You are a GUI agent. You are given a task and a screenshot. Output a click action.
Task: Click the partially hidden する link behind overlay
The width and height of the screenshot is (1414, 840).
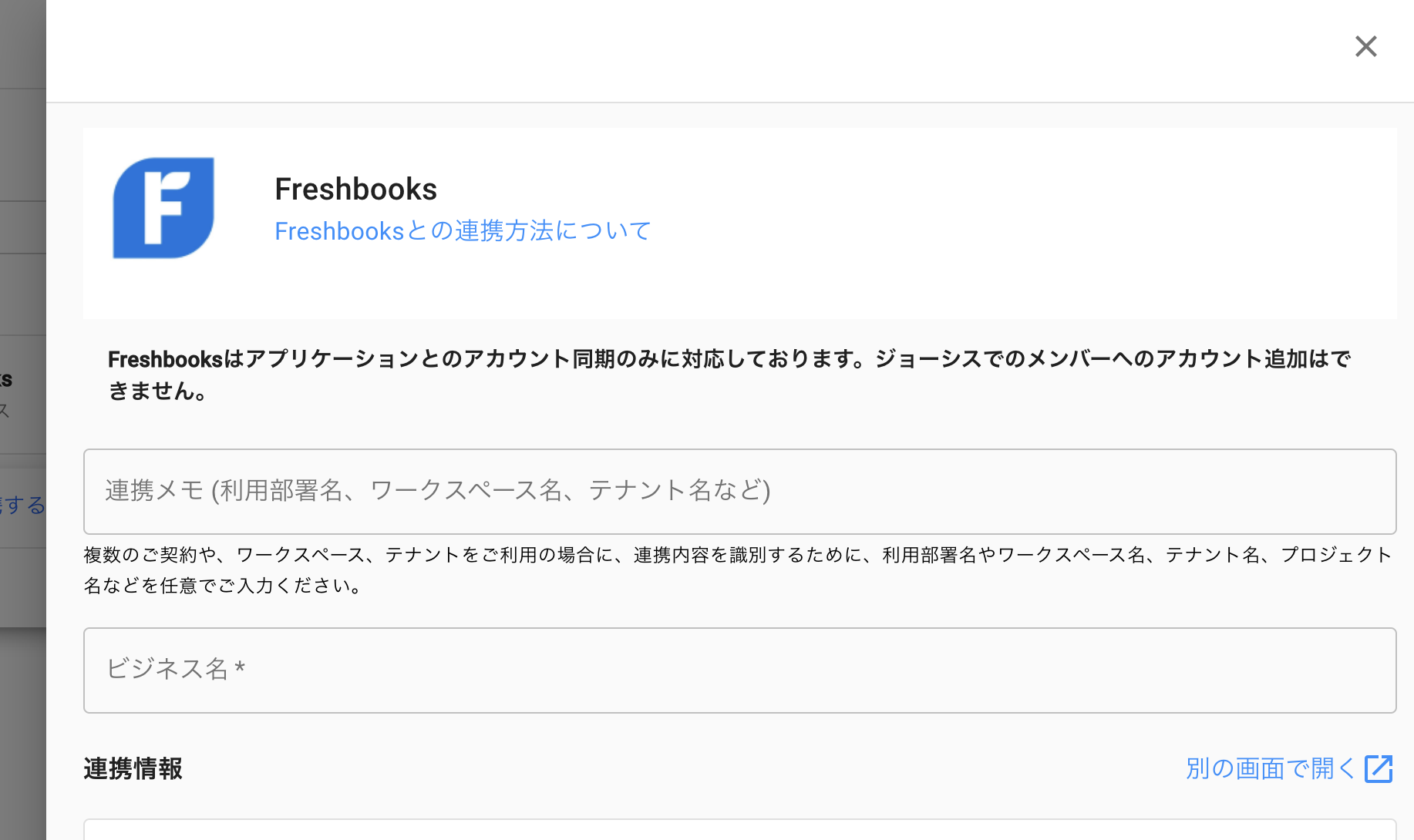point(23,506)
